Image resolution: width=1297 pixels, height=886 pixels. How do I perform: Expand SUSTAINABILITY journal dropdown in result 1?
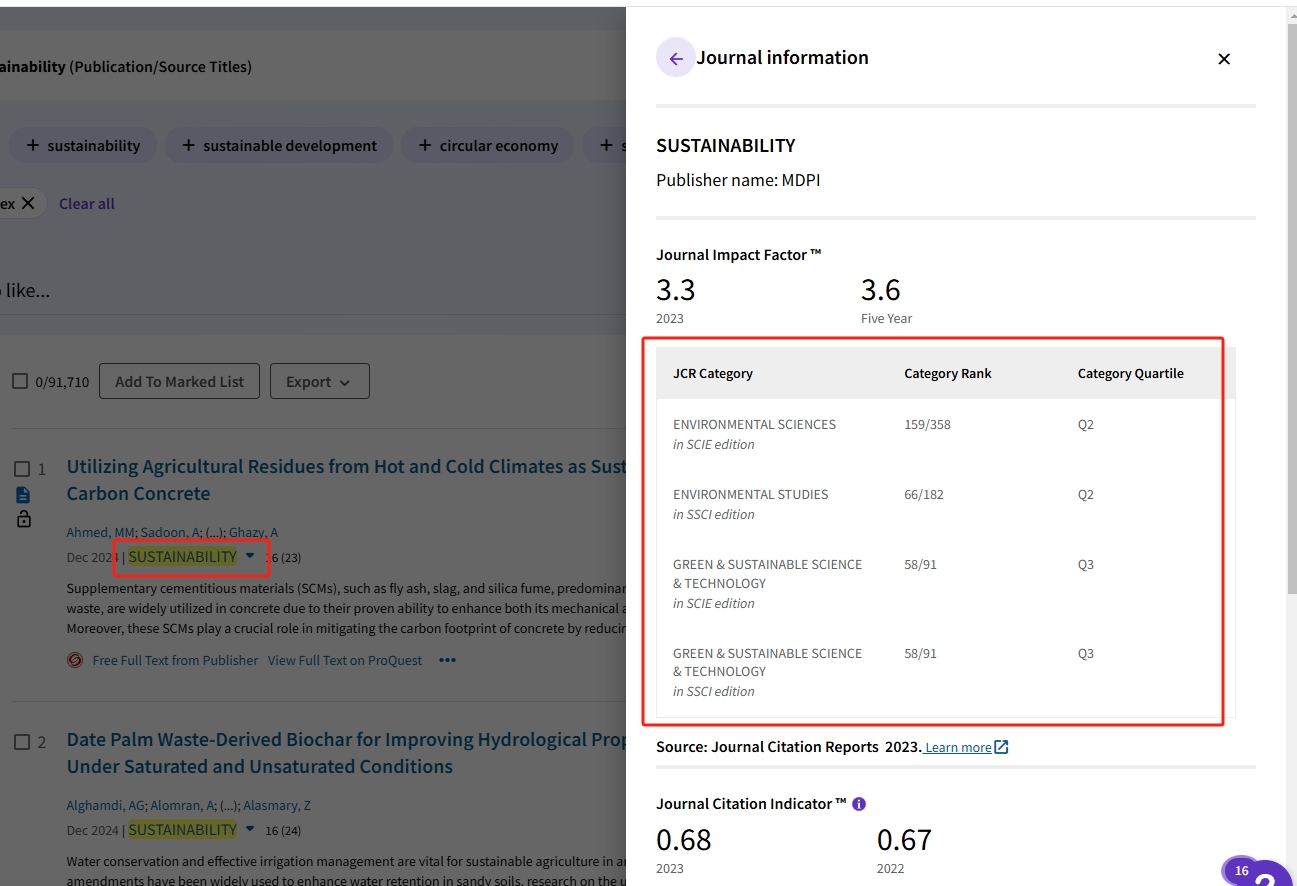[250, 556]
